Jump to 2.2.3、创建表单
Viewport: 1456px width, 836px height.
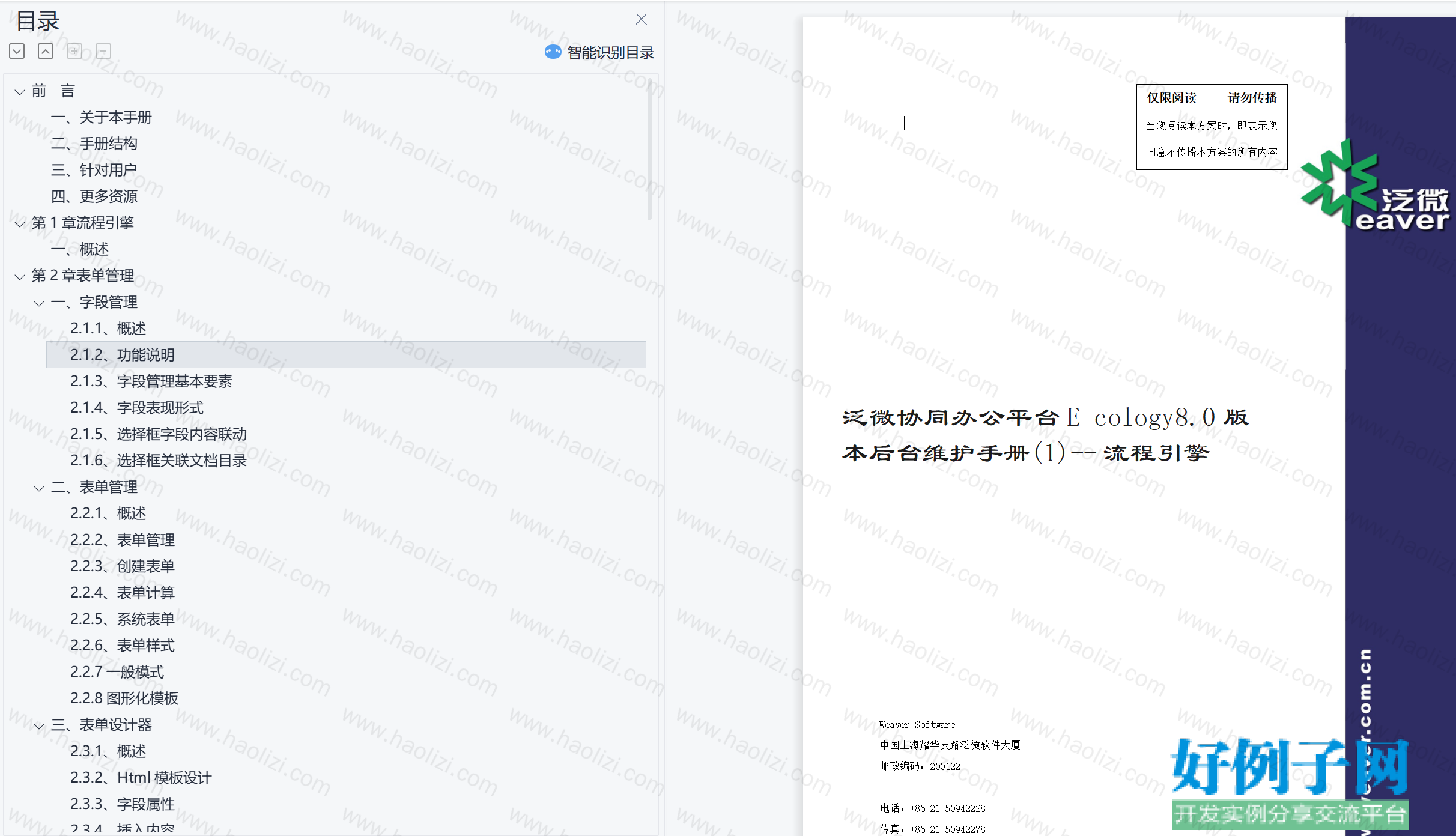click(x=123, y=566)
